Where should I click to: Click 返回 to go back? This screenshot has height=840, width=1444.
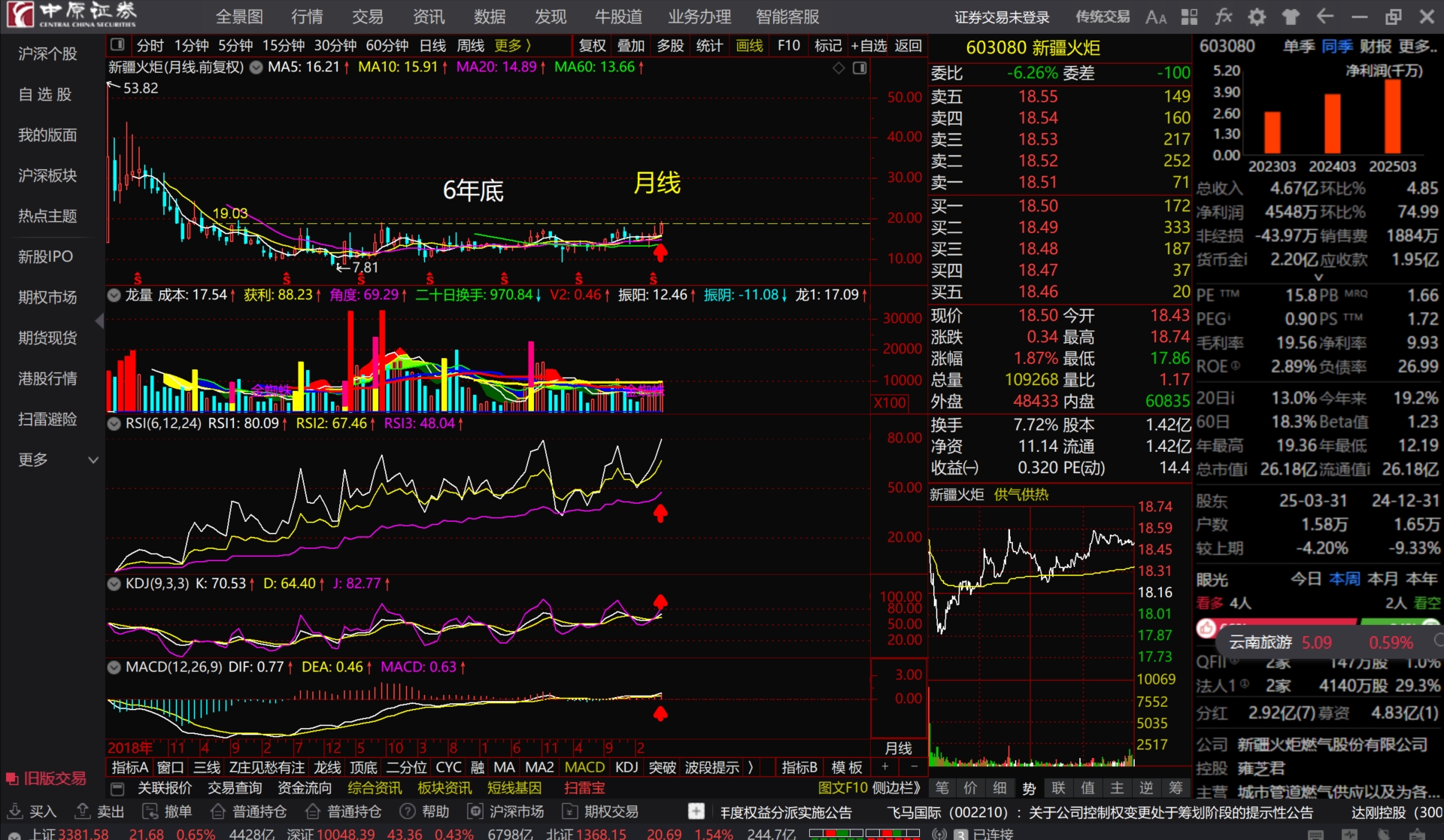click(908, 46)
